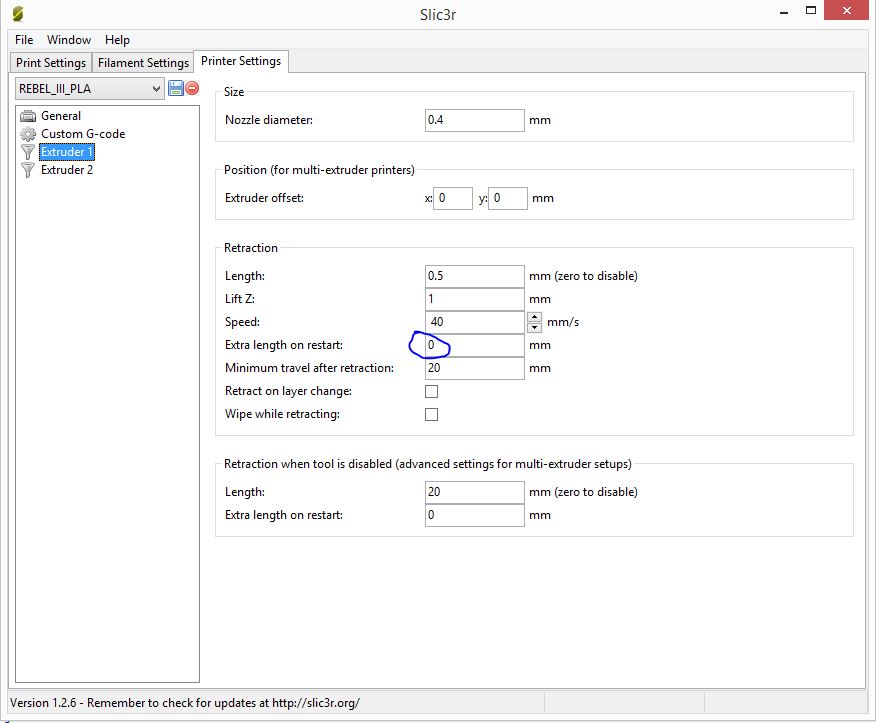The height and width of the screenshot is (723, 876).
Task: Open the Window menu
Action: 69,40
